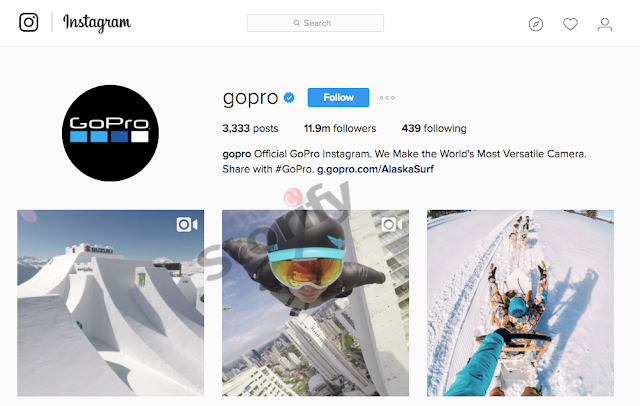Follow the gopro account
The width and height of the screenshot is (640, 406).
click(x=338, y=98)
